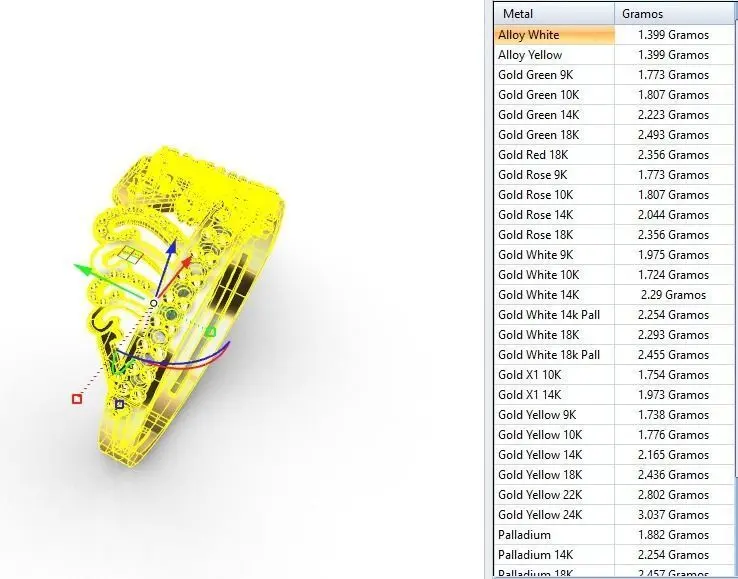Select Palladium 14K entry
The width and height of the screenshot is (738, 579).
pos(615,555)
